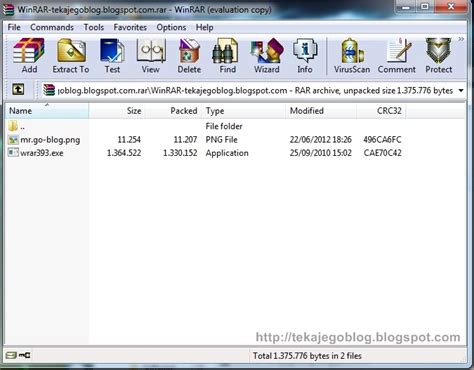This screenshot has height=370, width=474.
Task: Minimize the WinRAR window
Action: tap(406, 7)
